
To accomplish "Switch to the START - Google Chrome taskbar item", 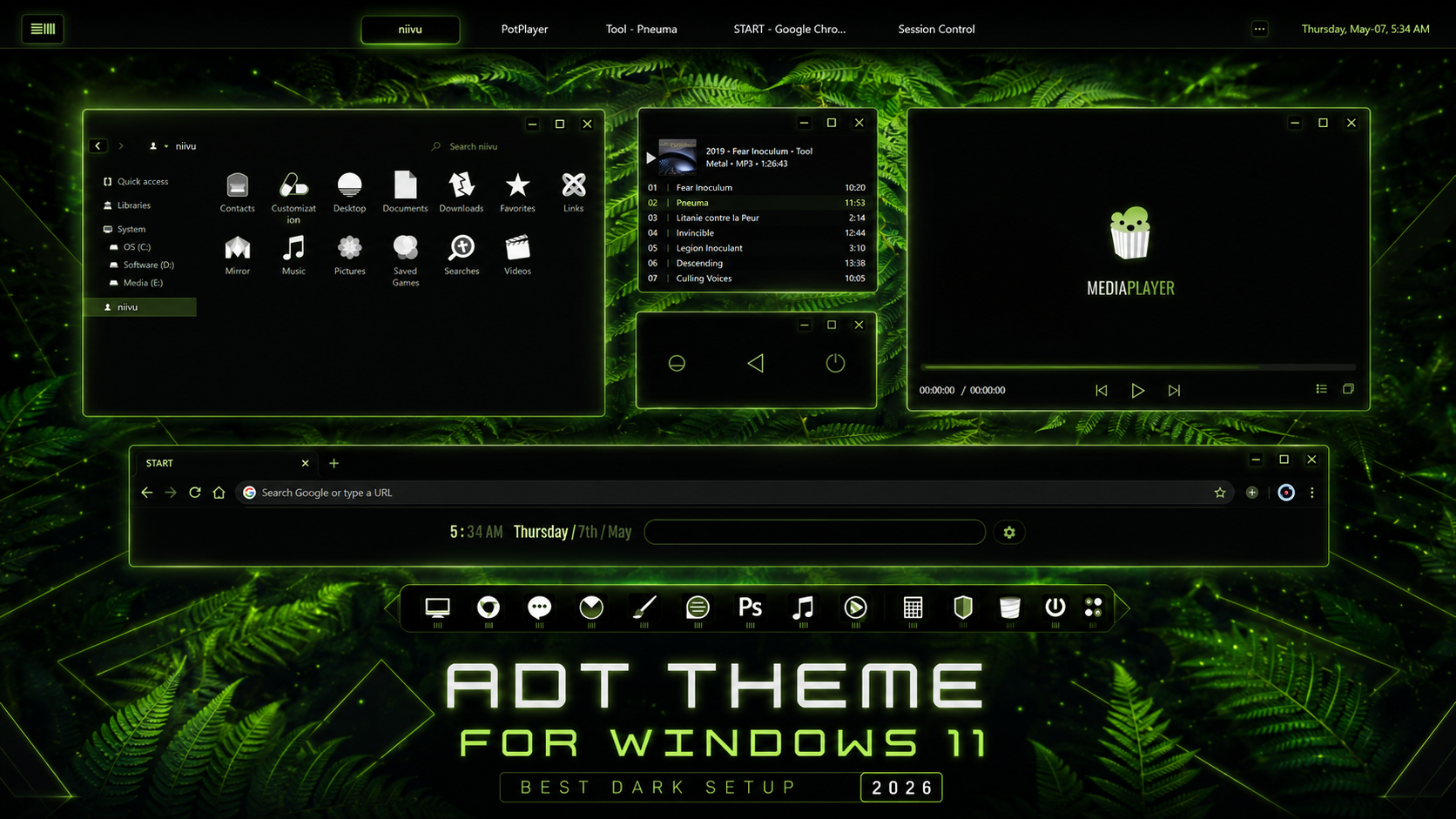I will coord(789,29).
